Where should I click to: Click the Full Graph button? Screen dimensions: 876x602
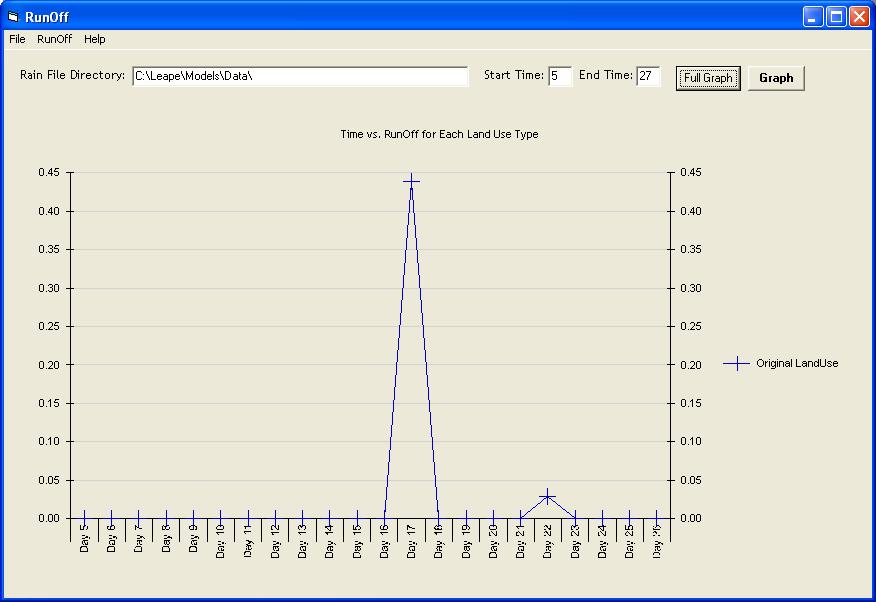click(708, 78)
